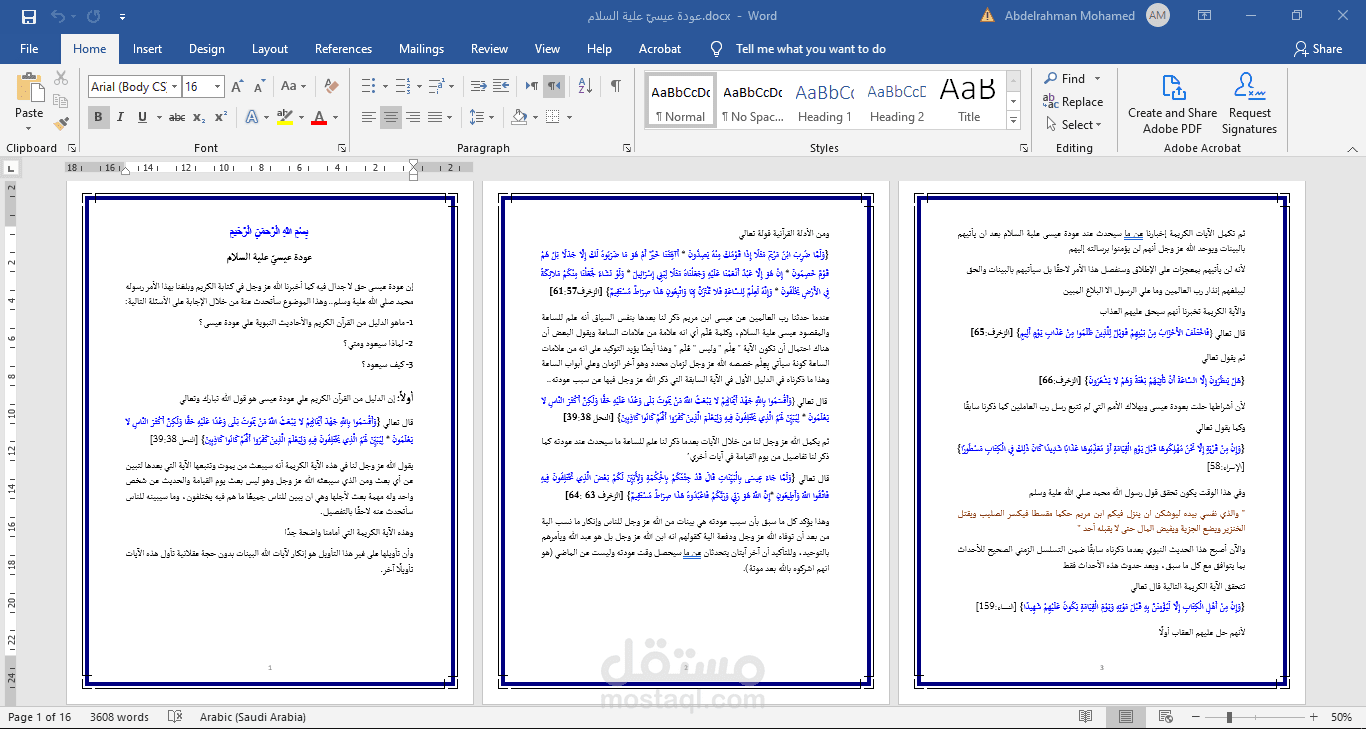Click the Copy icon in Clipboard
The width and height of the screenshot is (1366, 729).
(x=61, y=102)
